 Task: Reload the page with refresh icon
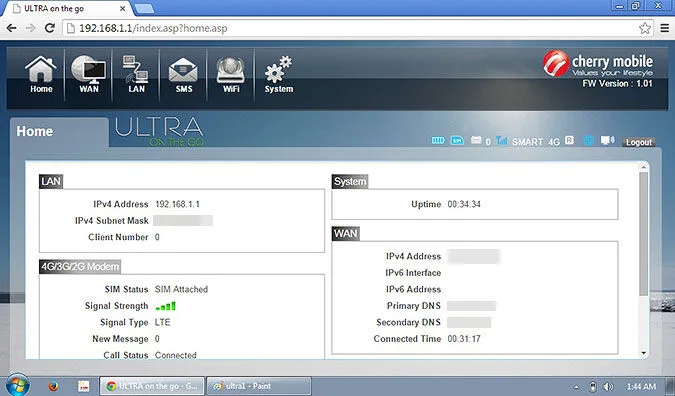(50, 28)
